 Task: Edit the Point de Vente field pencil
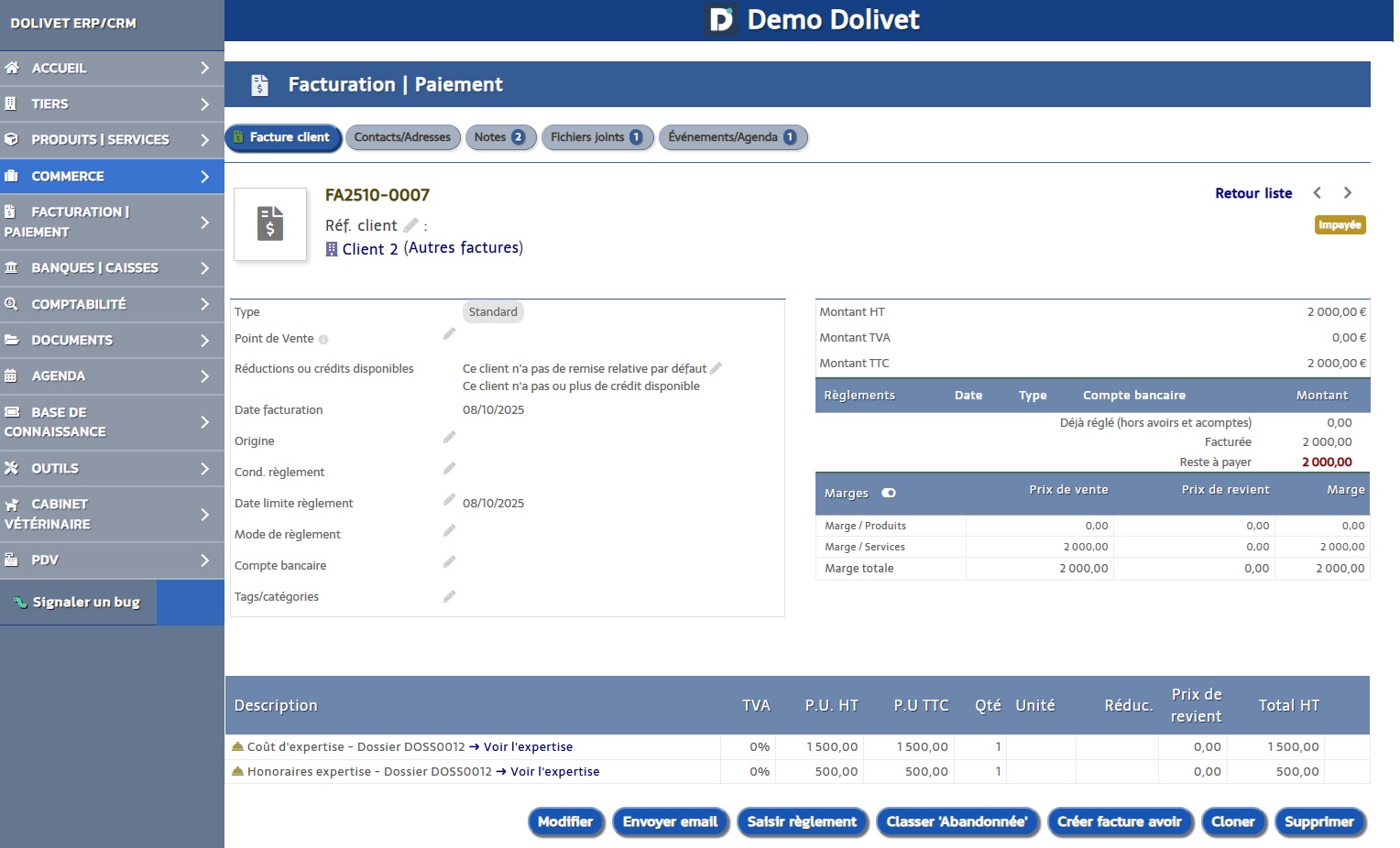click(x=449, y=334)
